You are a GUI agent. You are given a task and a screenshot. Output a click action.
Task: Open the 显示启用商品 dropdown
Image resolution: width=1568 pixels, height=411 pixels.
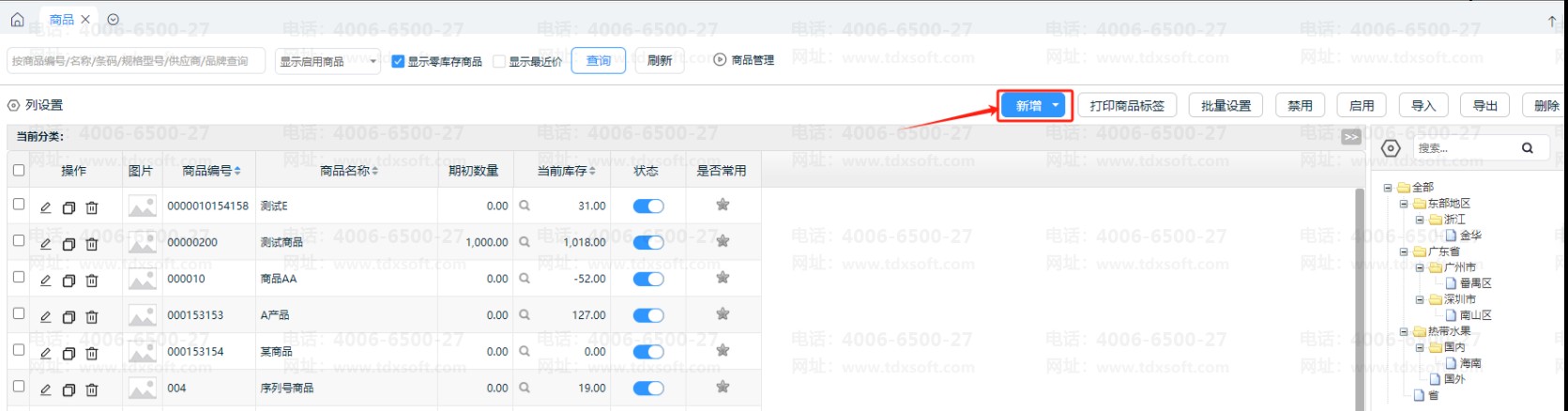(328, 62)
